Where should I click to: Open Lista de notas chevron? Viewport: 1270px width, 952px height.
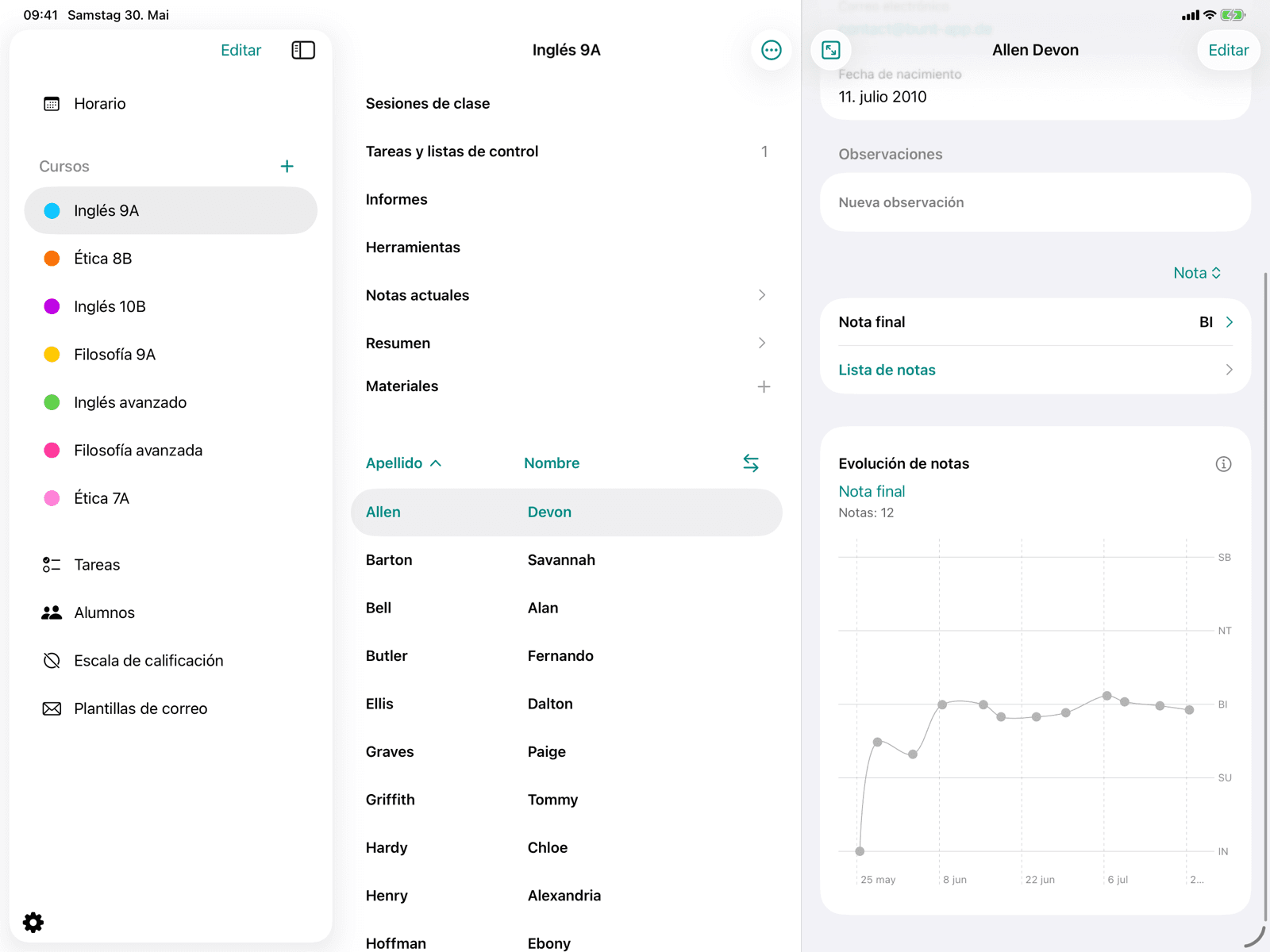pos(1230,370)
